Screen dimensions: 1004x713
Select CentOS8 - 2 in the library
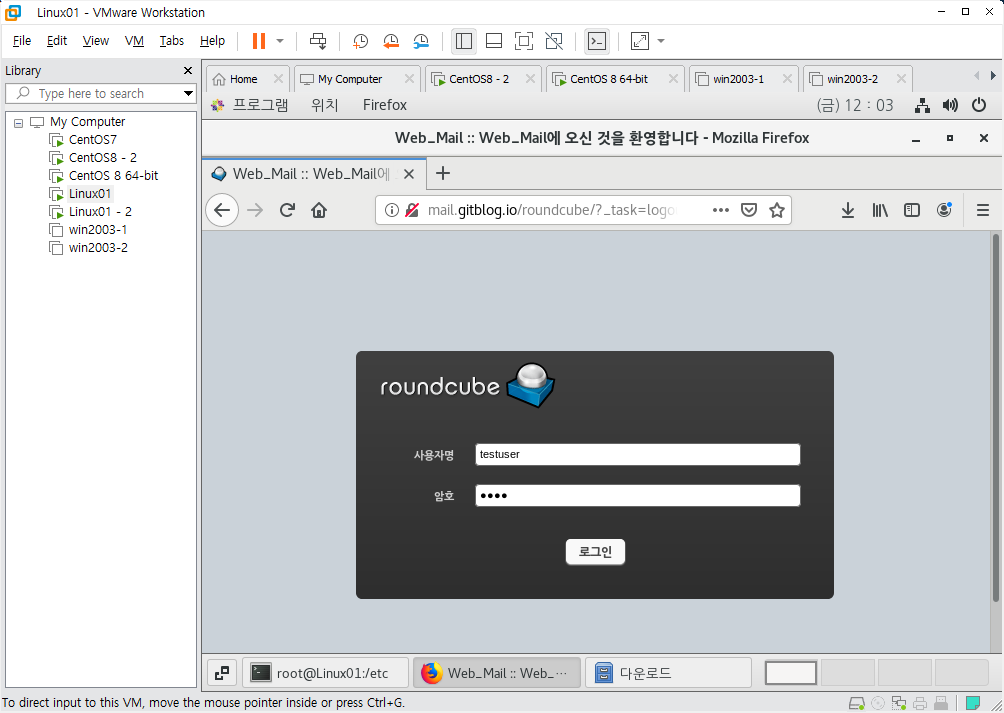[102, 157]
